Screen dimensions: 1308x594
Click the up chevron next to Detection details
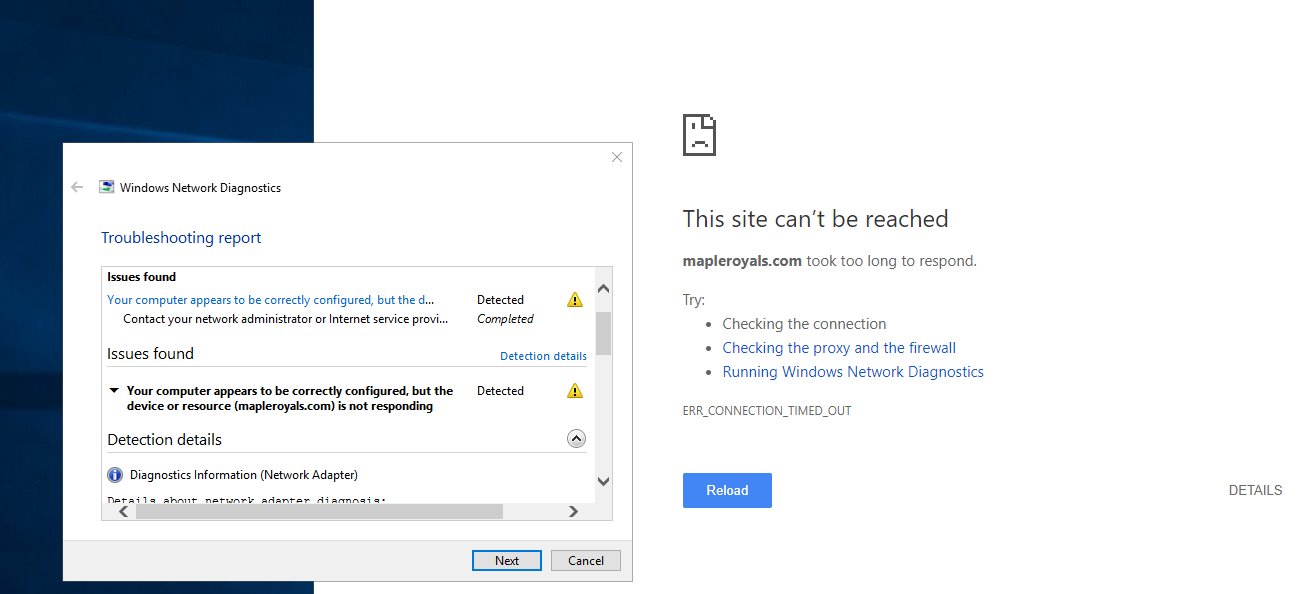pyautogui.click(x=576, y=438)
